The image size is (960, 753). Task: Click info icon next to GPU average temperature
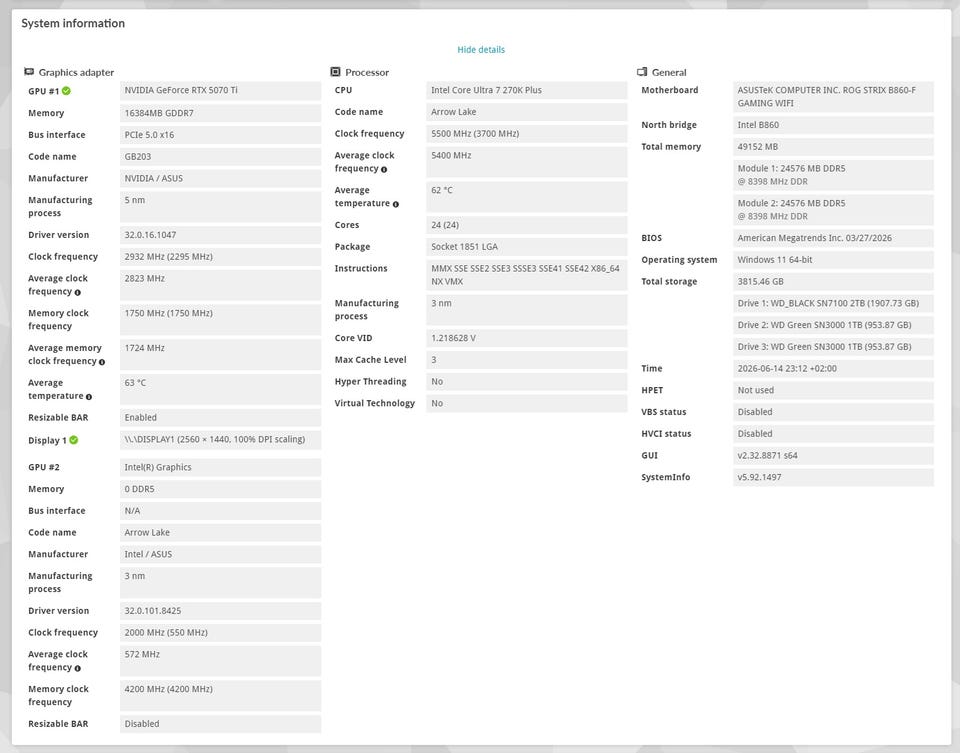89,397
